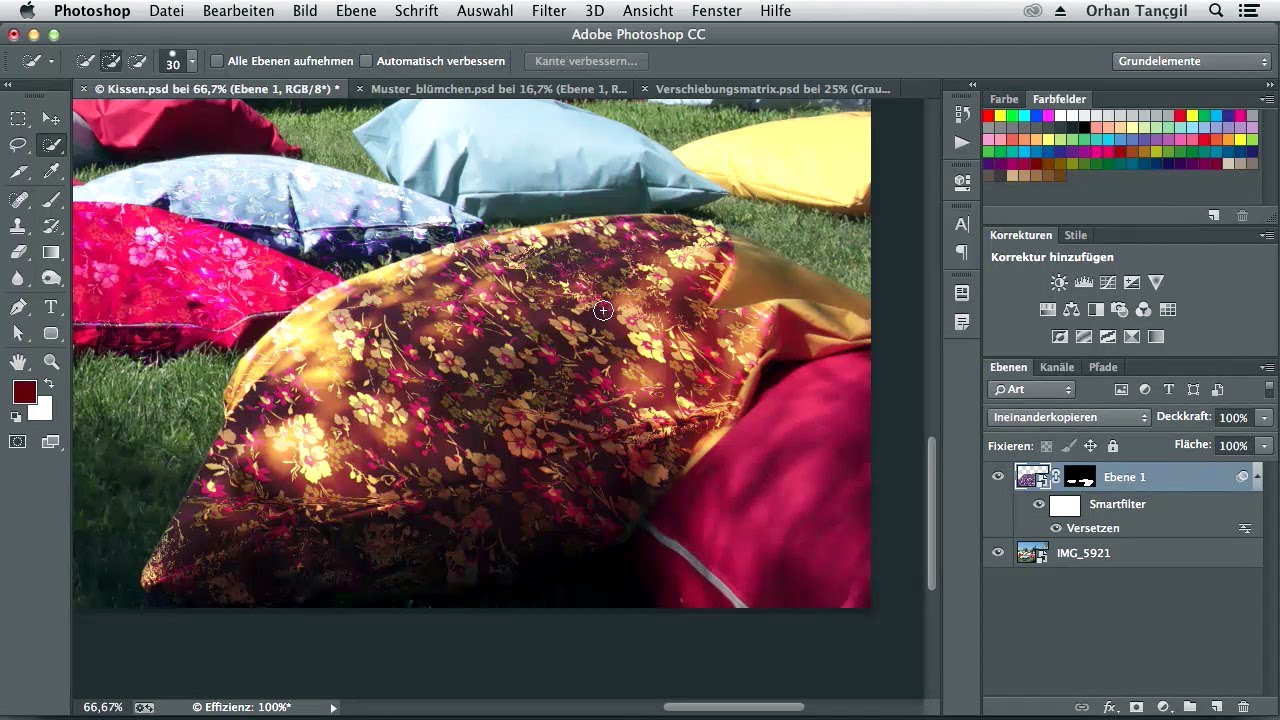
Task: Switch to the Farbe tab
Action: point(1004,99)
